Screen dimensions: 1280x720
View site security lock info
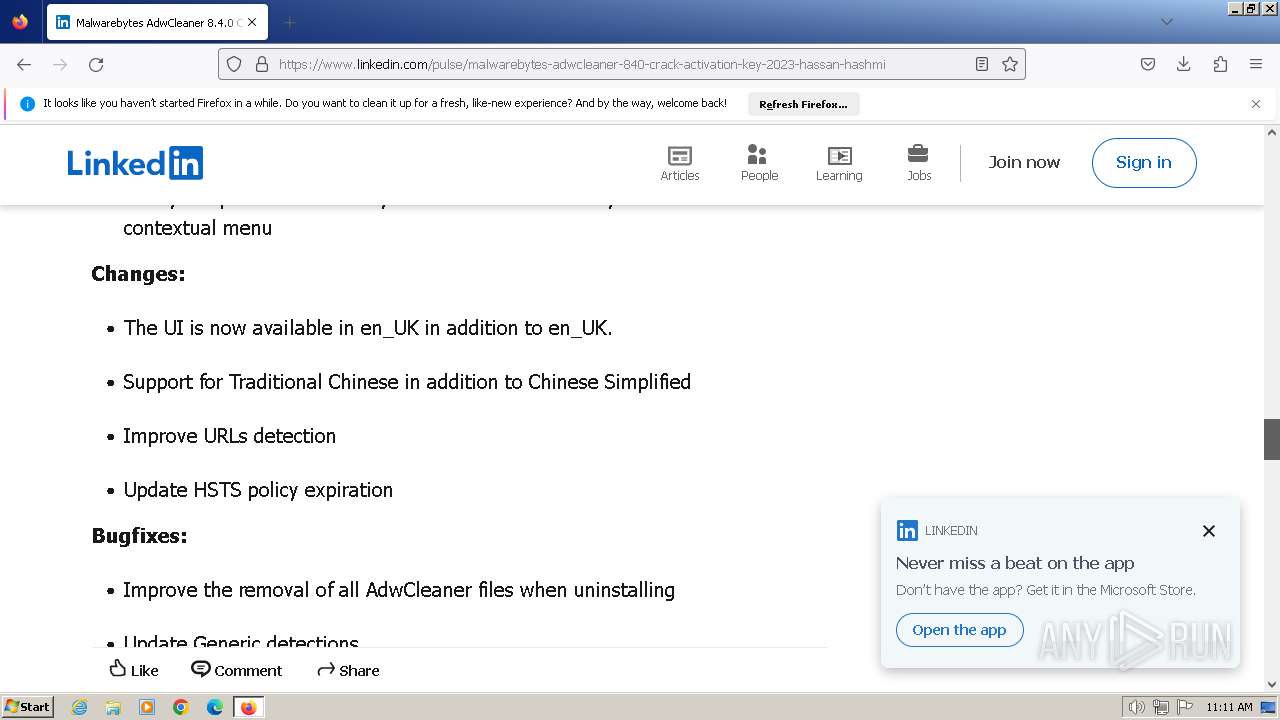pyautogui.click(x=261, y=64)
